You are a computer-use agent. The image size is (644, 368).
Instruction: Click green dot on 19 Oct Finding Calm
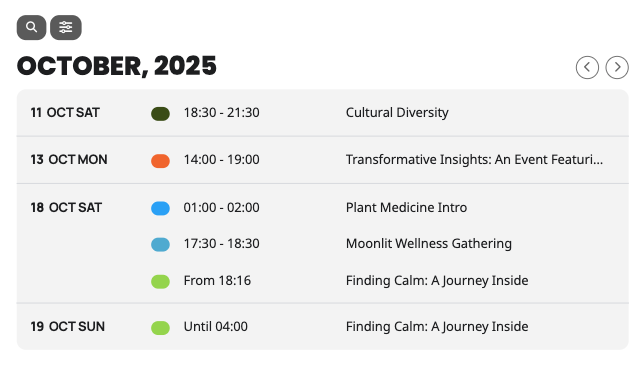click(160, 328)
